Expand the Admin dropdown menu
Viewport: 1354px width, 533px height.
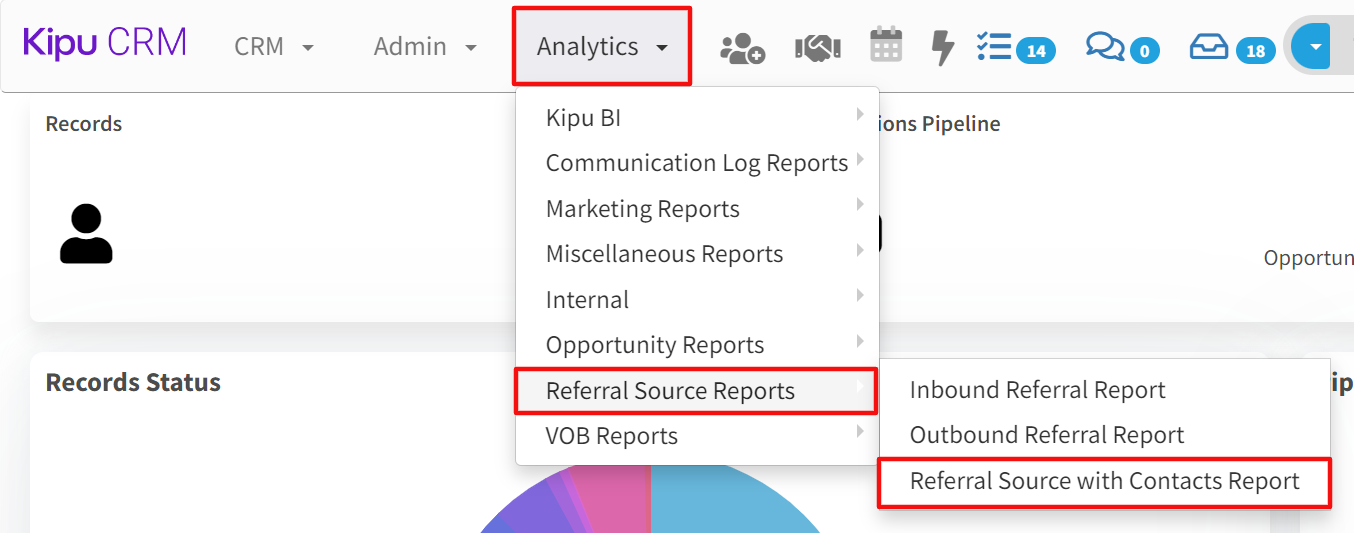pyautogui.click(x=425, y=47)
